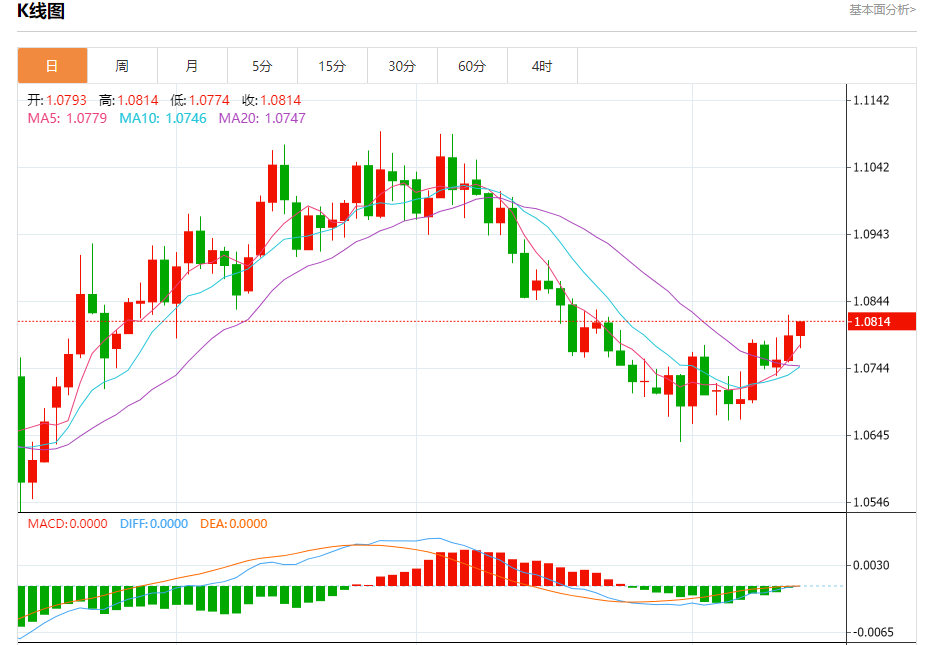Click the MACD indicator label
Screen dimensions: 926x645
tap(67, 524)
